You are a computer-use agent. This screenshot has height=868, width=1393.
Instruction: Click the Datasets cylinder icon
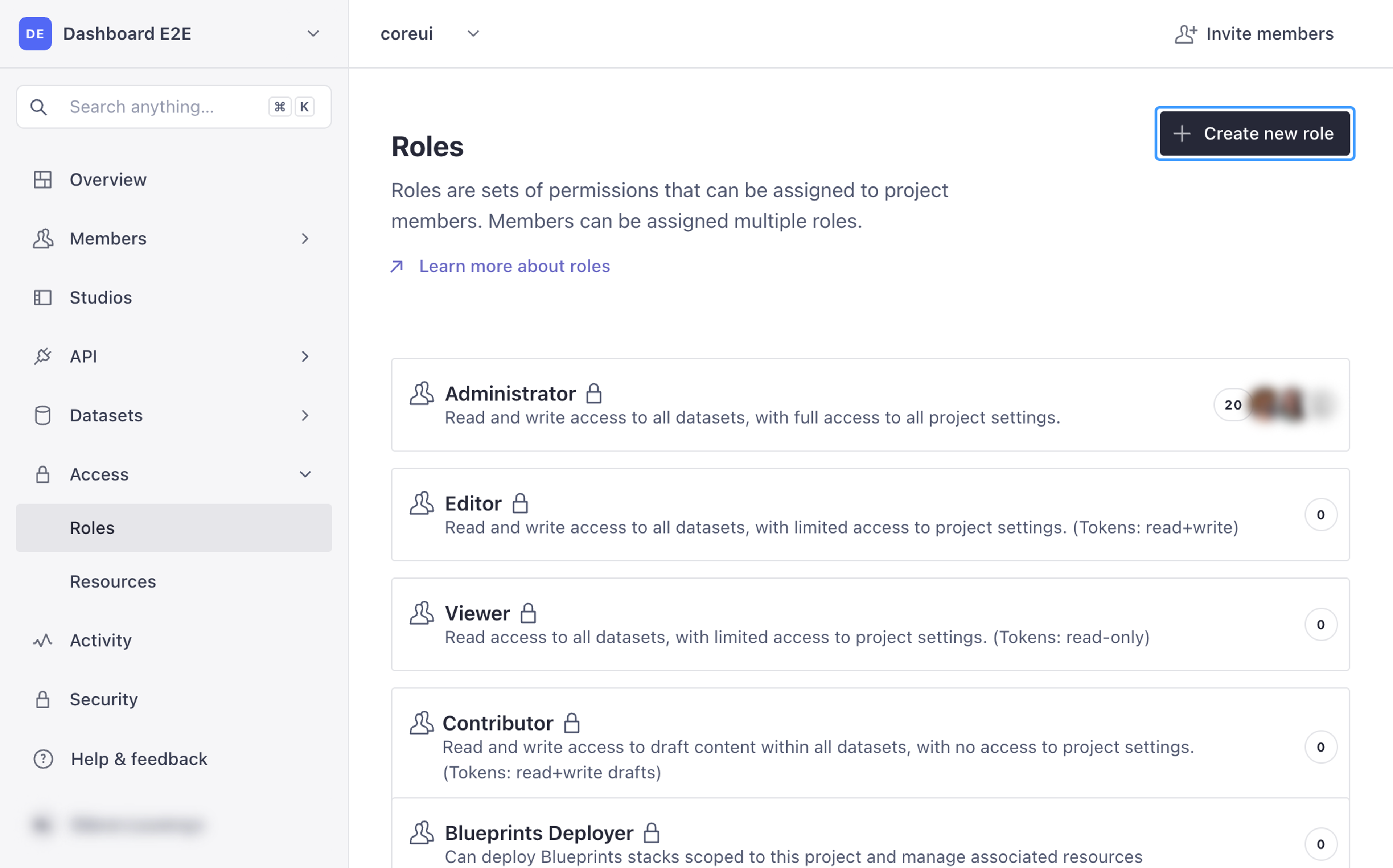point(42,416)
